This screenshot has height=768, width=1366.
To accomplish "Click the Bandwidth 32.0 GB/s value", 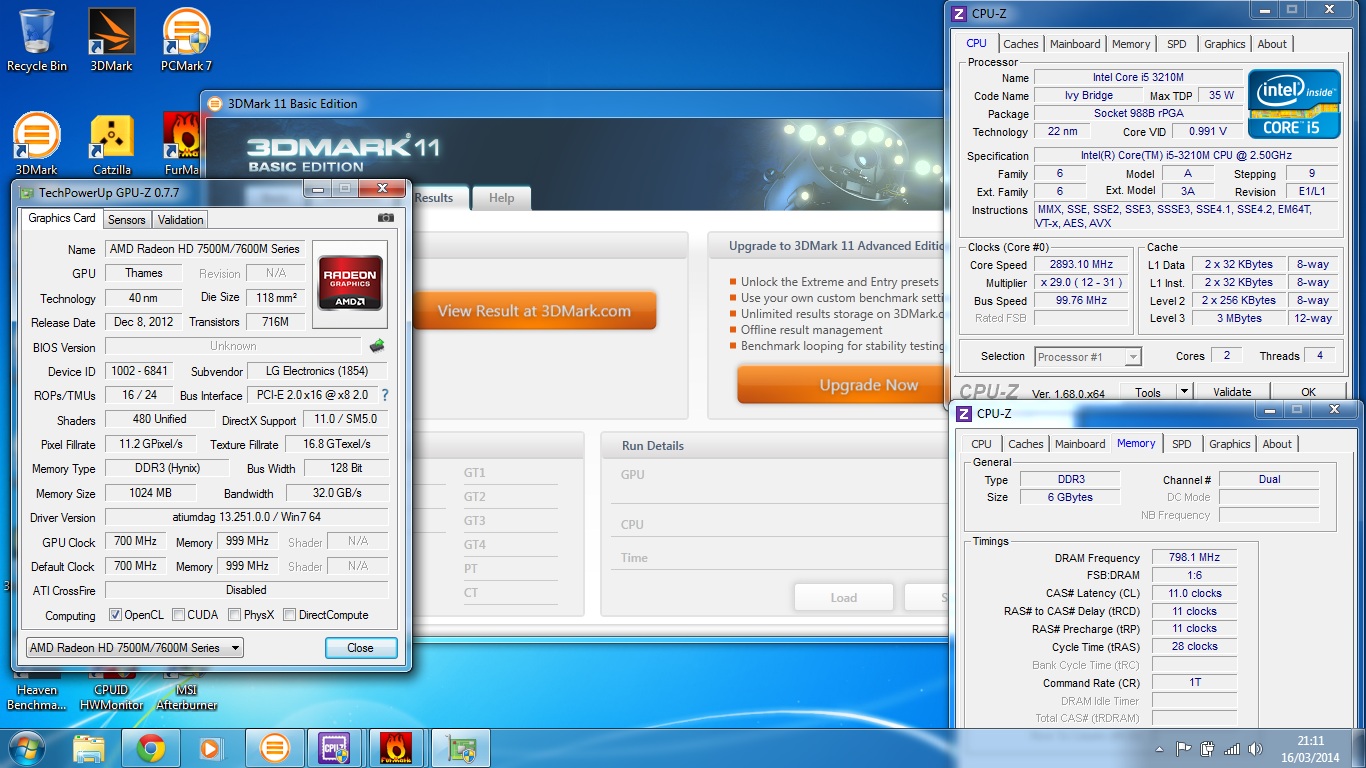I will (x=337, y=493).
